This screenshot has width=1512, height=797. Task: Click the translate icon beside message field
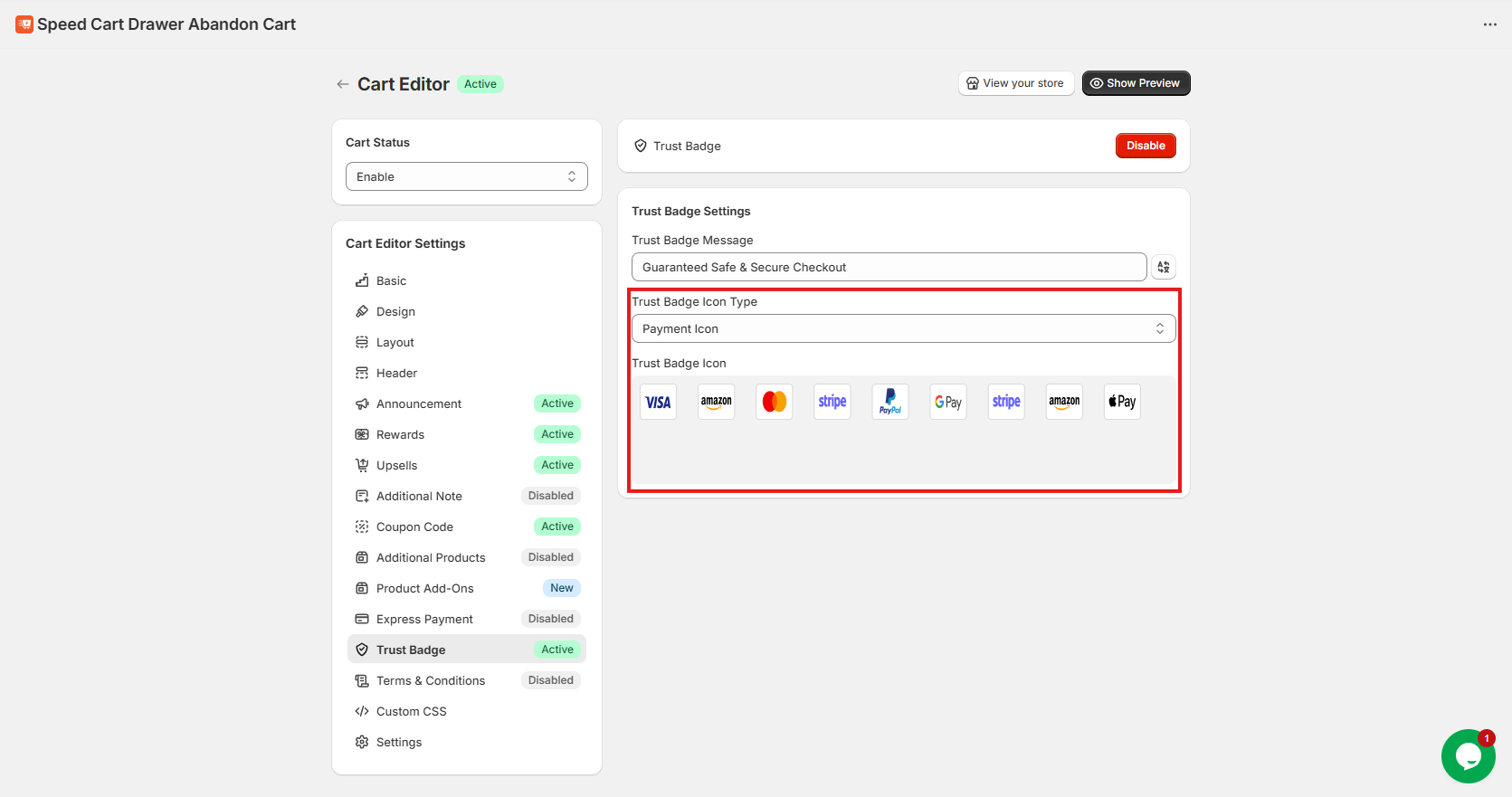[x=1164, y=267]
